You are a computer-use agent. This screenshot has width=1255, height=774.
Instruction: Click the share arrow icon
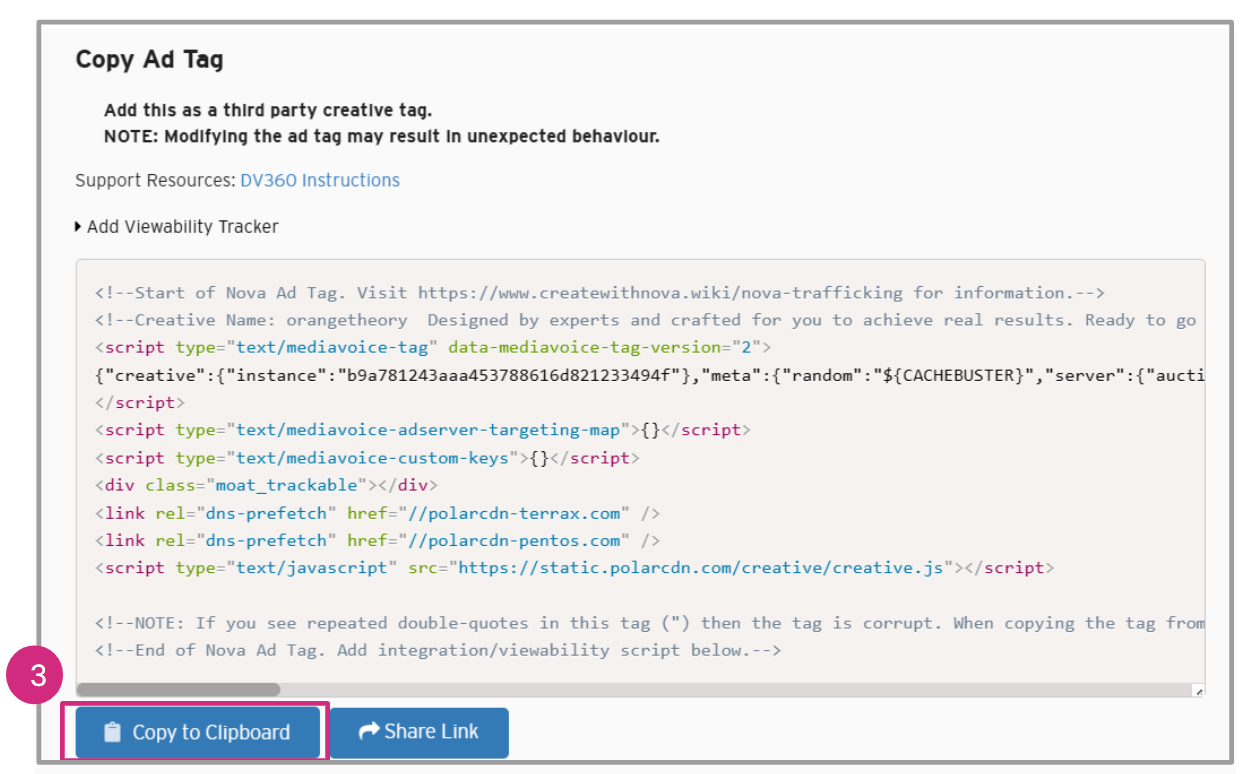click(x=368, y=731)
